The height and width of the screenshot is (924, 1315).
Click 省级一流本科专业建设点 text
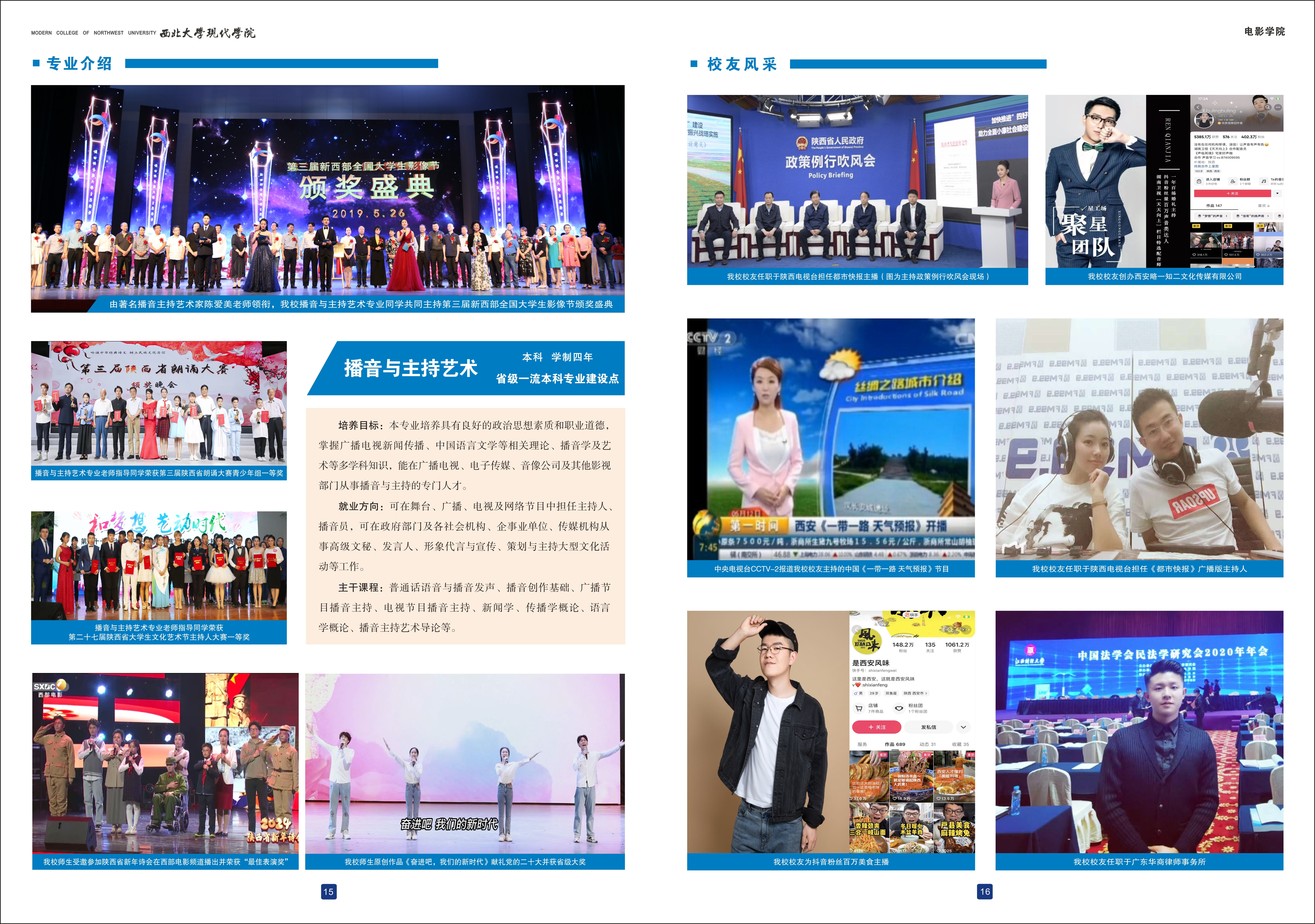click(557, 378)
